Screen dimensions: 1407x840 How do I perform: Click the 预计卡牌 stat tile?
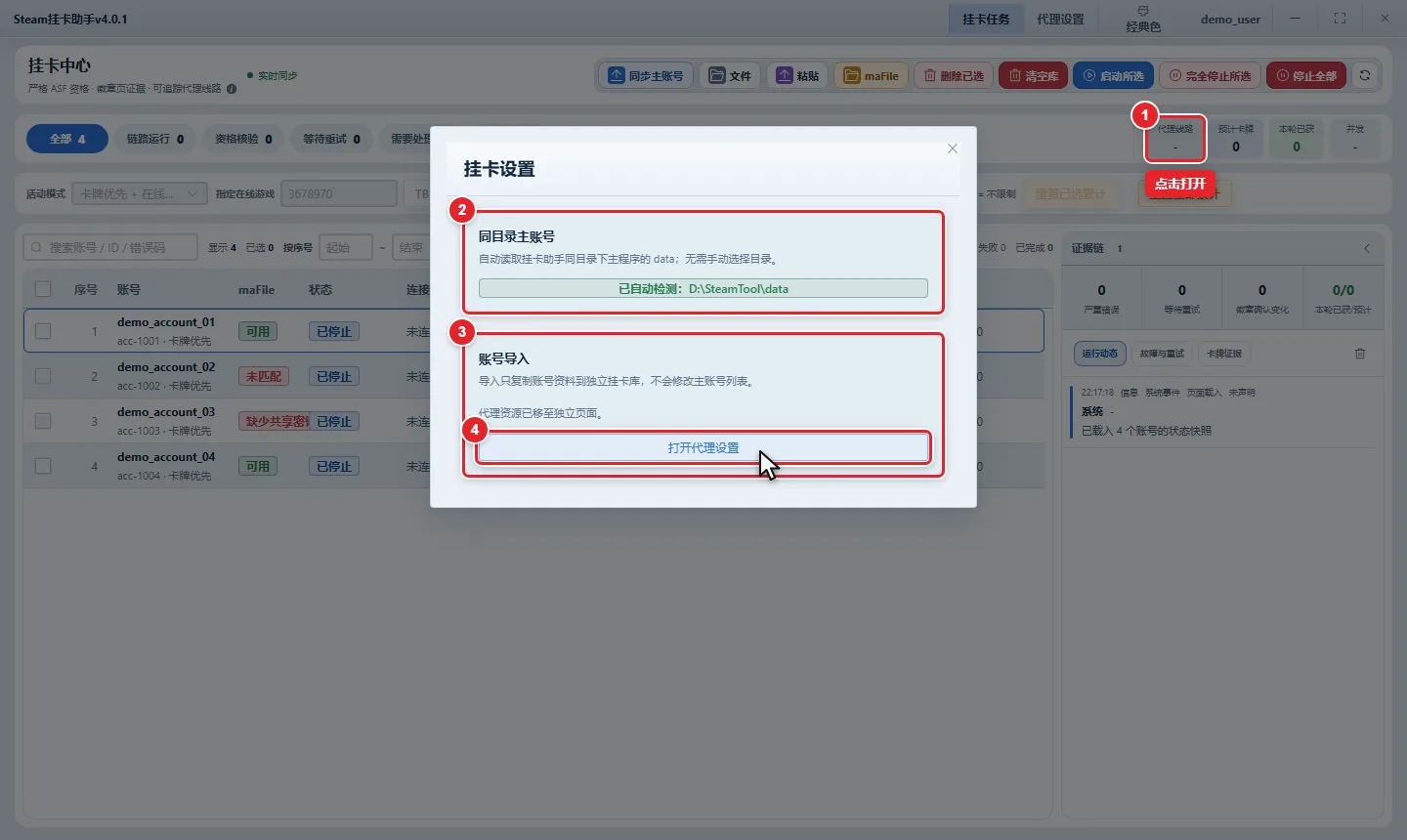[x=1236, y=138]
